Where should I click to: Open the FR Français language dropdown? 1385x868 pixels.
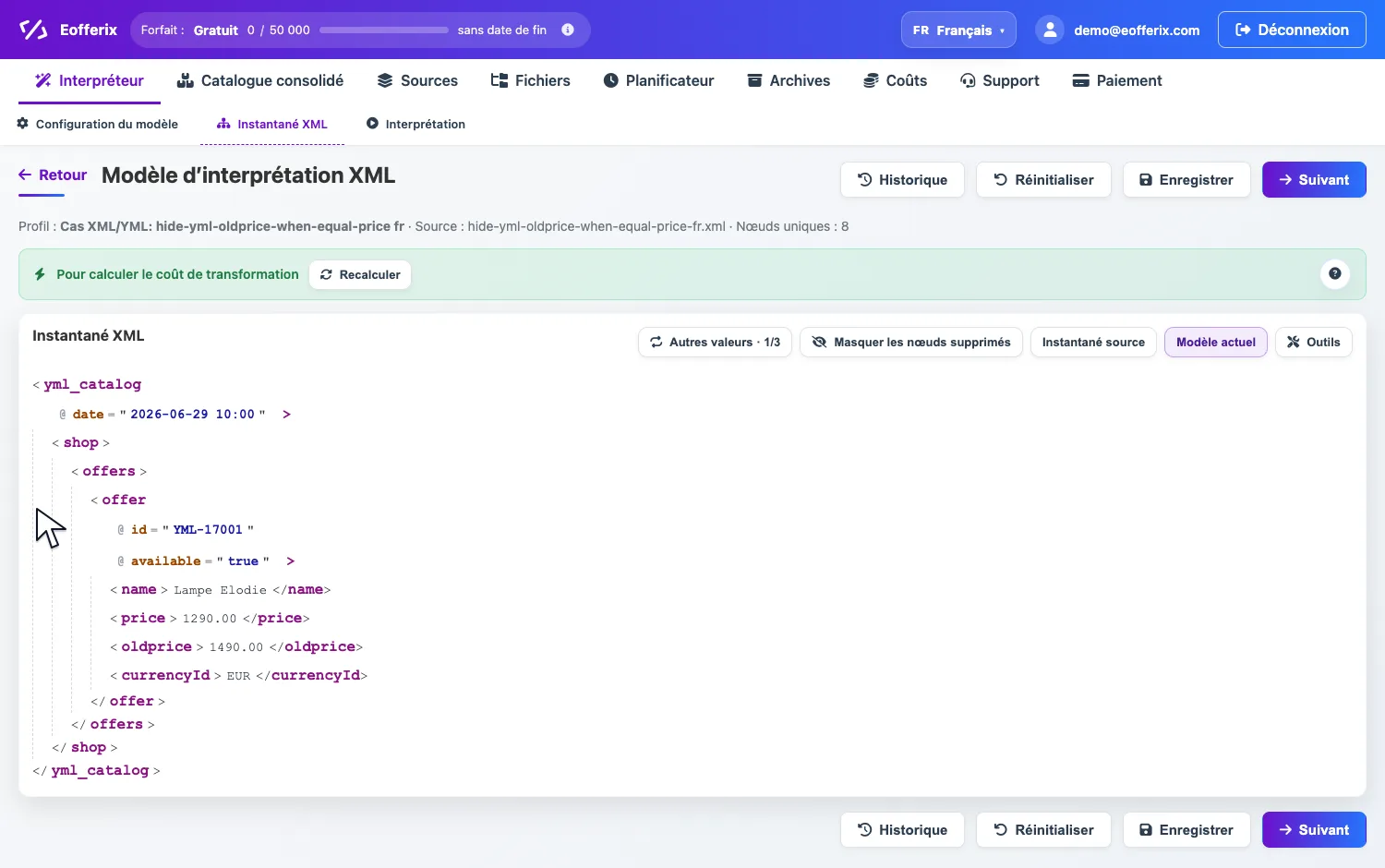click(958, 30)
